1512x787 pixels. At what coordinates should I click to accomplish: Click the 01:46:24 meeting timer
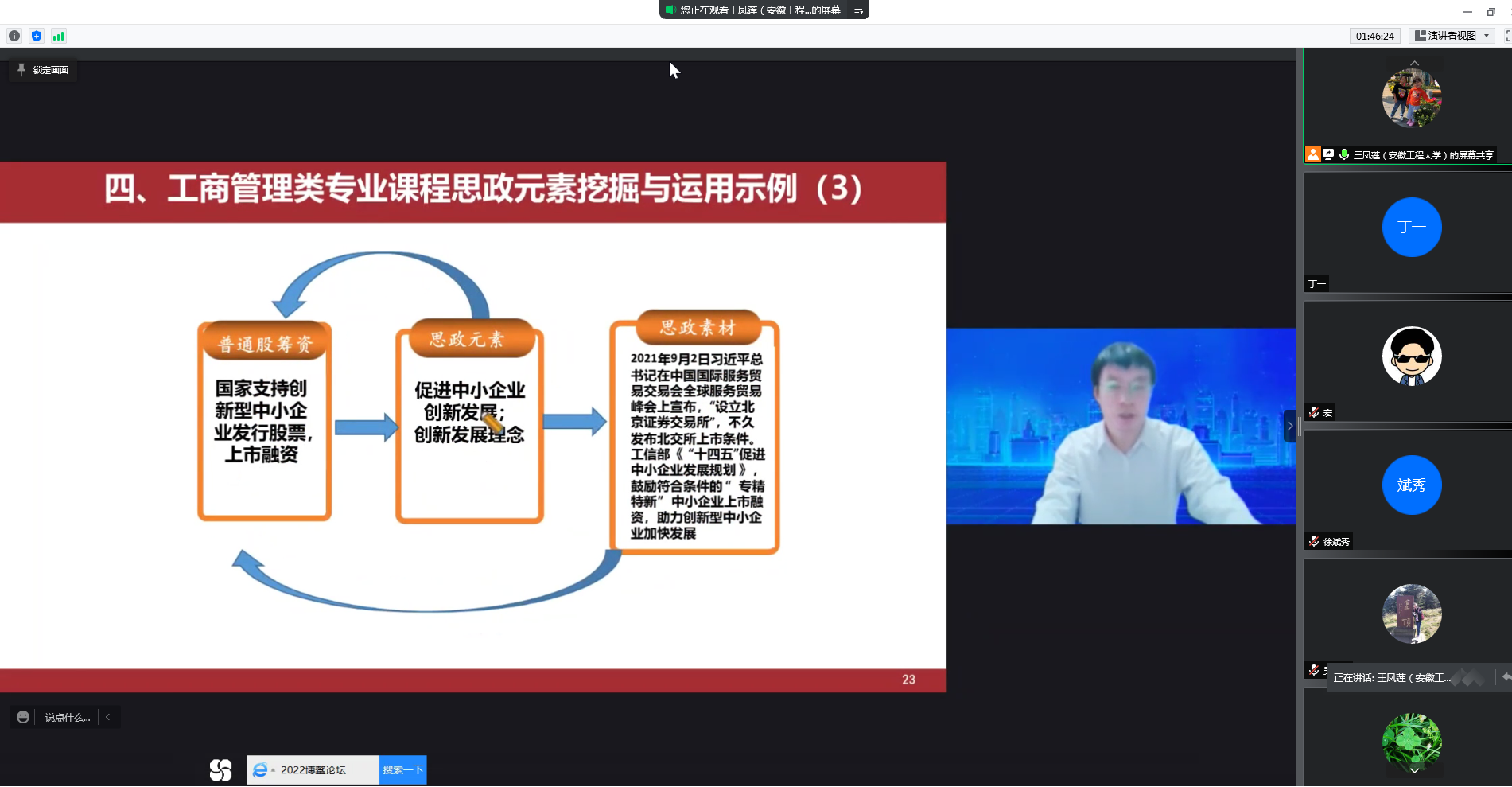point(1374,36)
